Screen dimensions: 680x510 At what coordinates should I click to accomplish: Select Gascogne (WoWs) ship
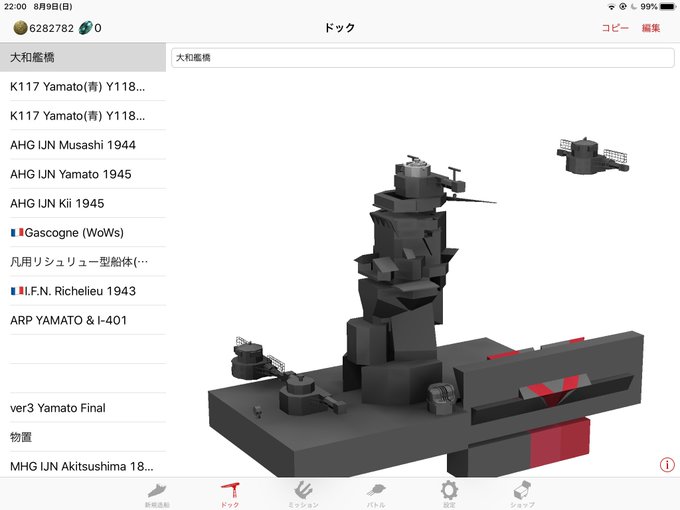[x=83, y=232]
